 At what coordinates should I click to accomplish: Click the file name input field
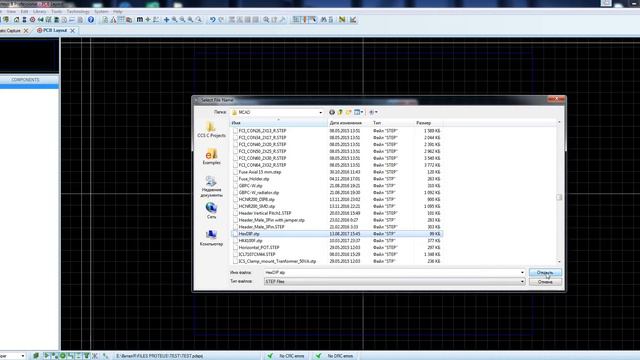pos(391,272)
